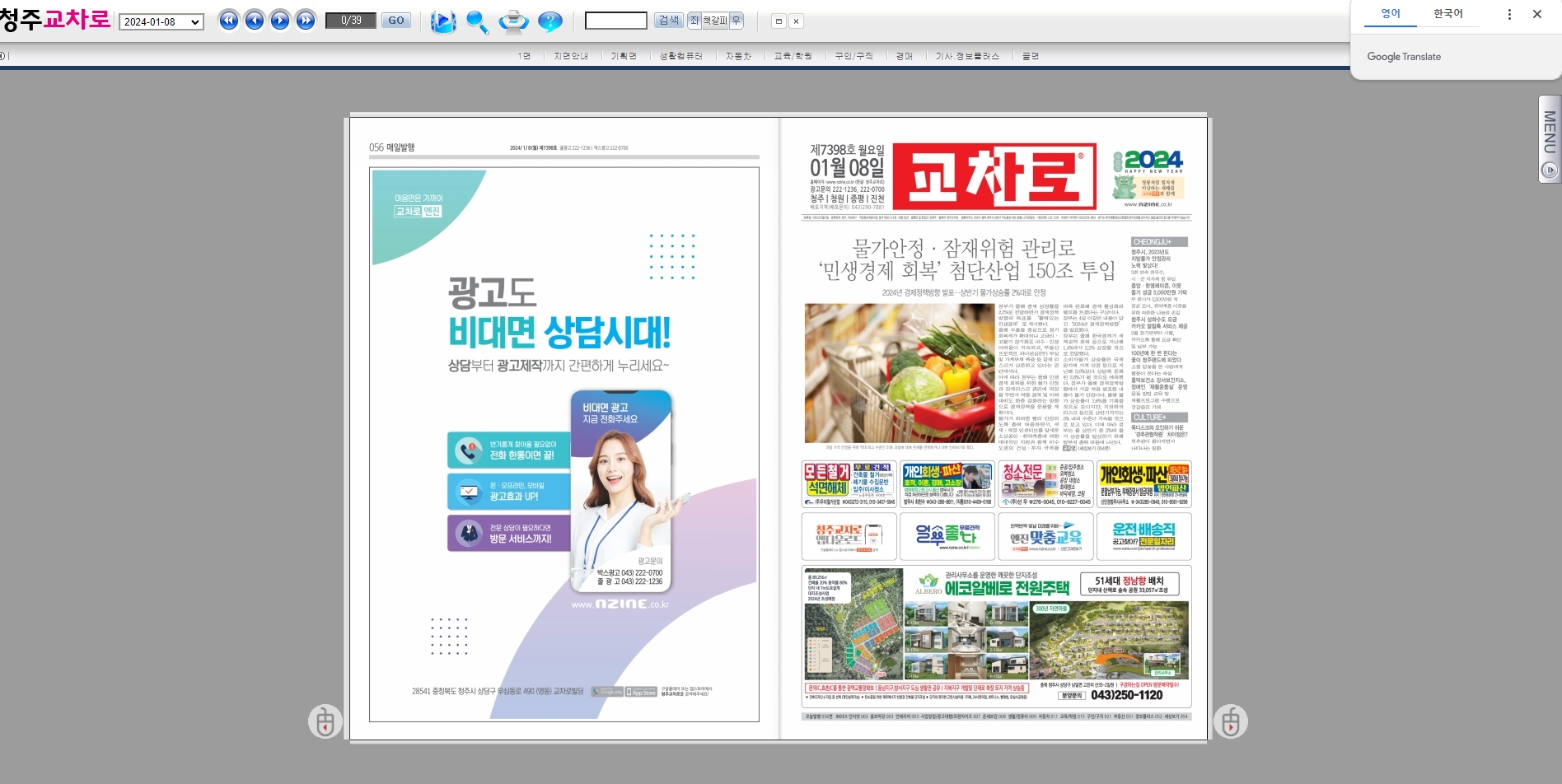
Task: Close the Google Translate popup
Action: point(1537,14)
